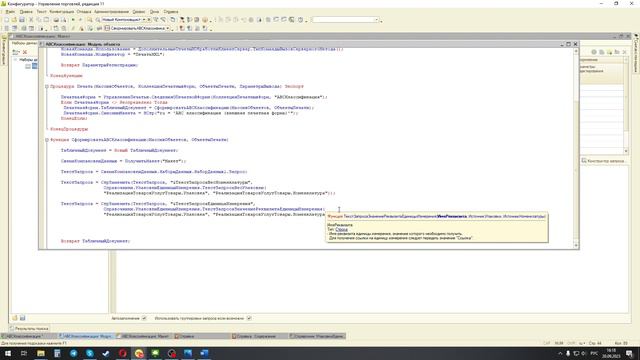
Task: Open the Справка menu
Action: point(171,12)
